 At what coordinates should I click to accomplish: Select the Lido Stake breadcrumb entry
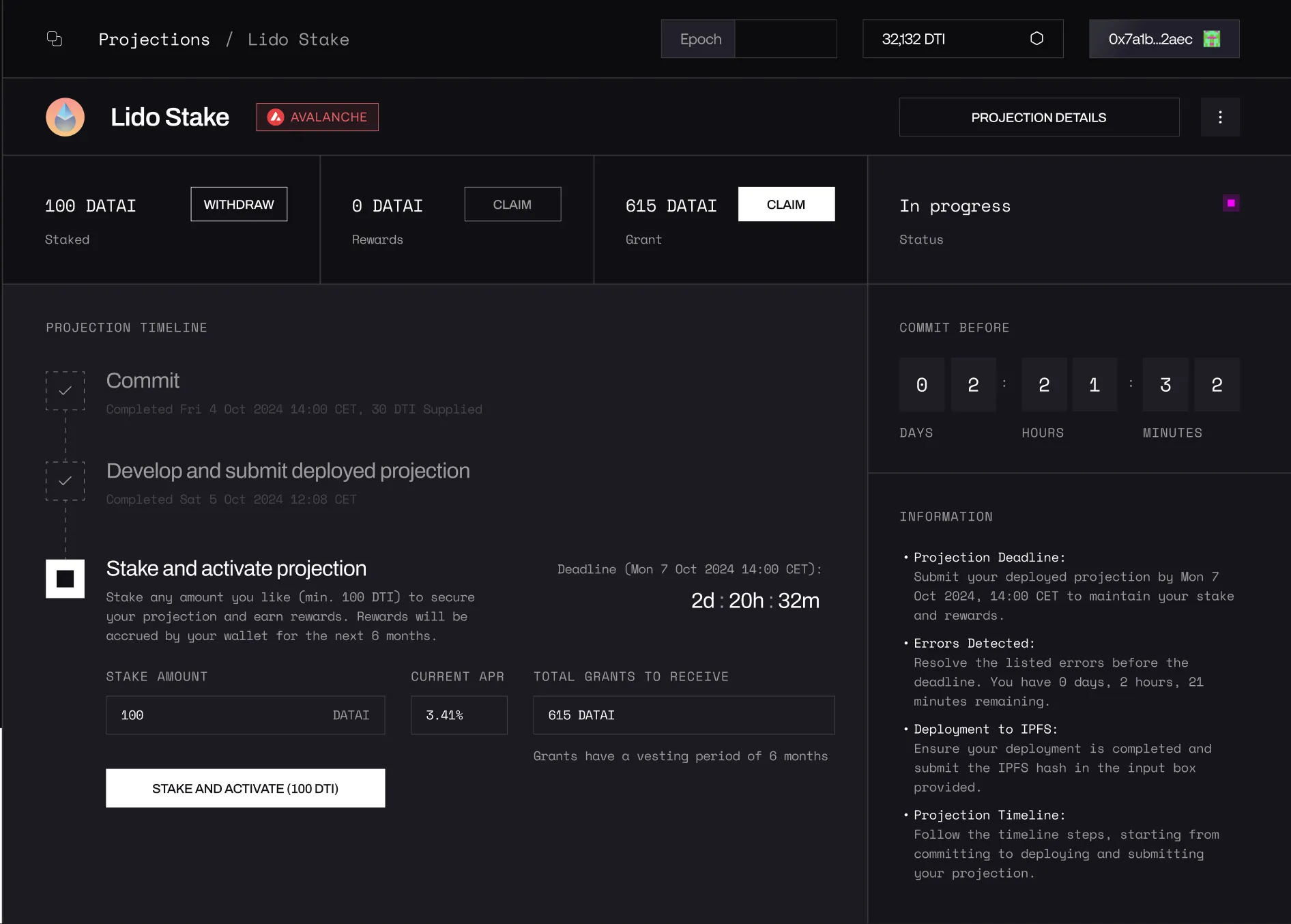click(x=299, y=39)
